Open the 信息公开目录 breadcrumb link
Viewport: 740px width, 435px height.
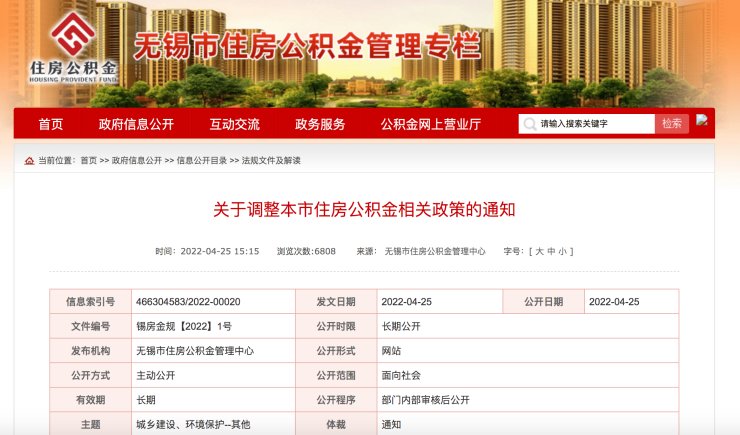point(202,160)
